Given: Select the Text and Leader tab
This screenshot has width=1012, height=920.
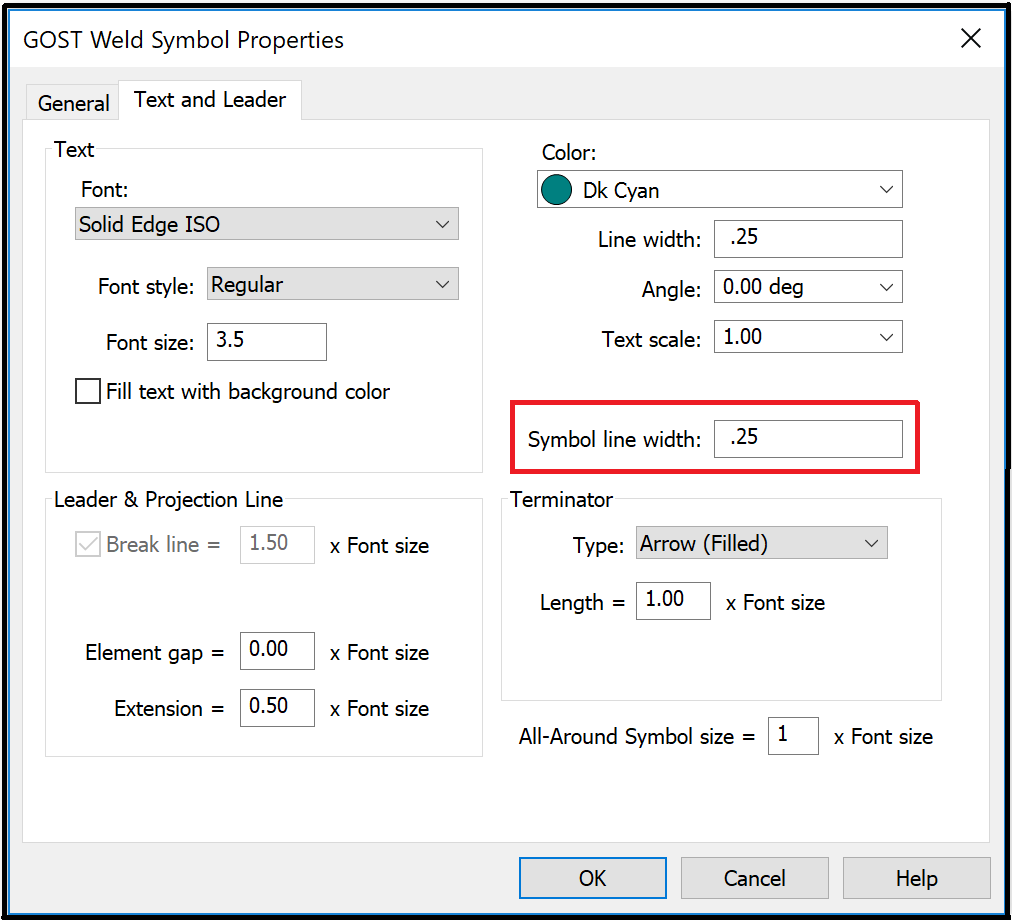Looking at the screenshot, I should click(x=210, y=99).
